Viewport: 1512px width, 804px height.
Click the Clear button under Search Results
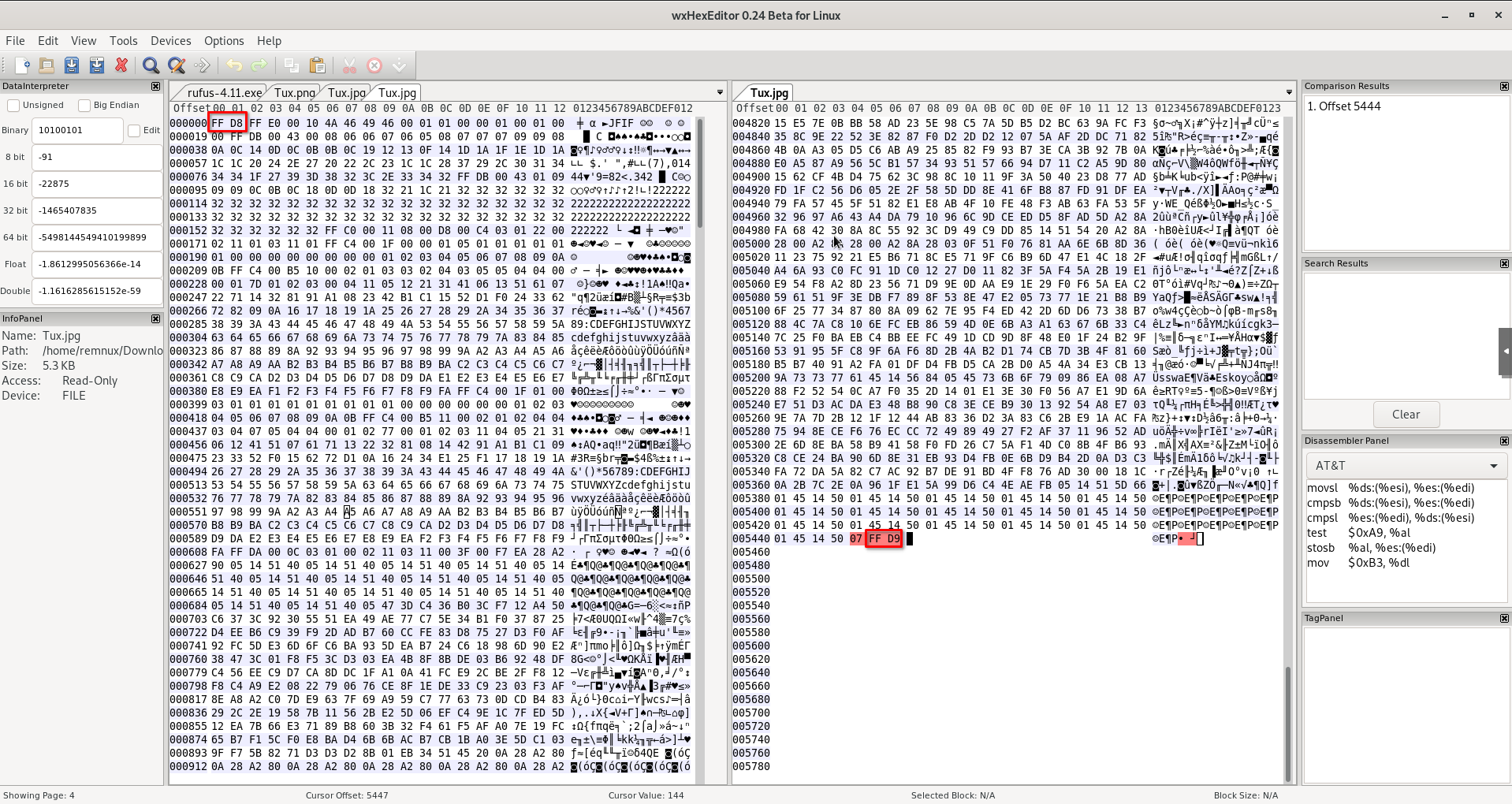click(1406, 415)
